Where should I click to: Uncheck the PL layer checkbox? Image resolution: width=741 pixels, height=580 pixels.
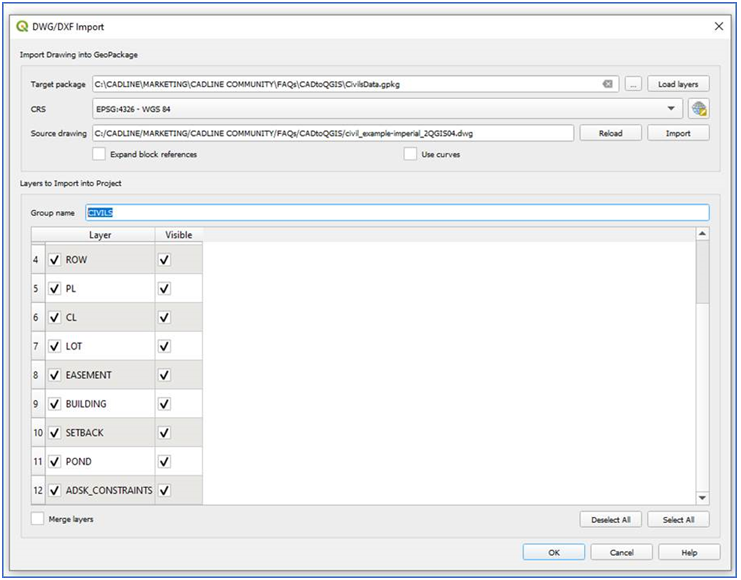click(55, 288)
